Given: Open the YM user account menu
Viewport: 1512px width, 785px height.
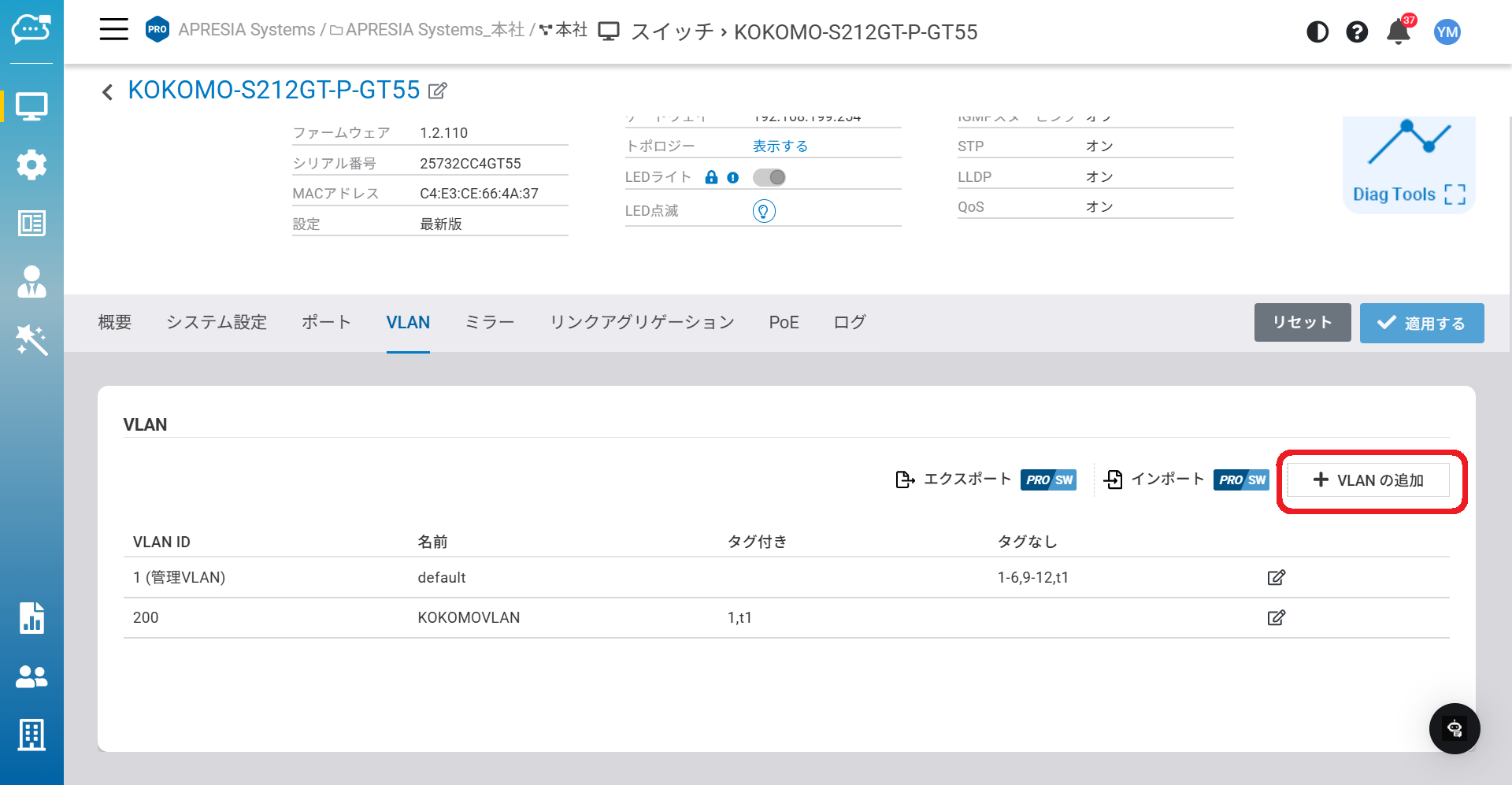Looking at the screenshot, I should coord(1447,32).
